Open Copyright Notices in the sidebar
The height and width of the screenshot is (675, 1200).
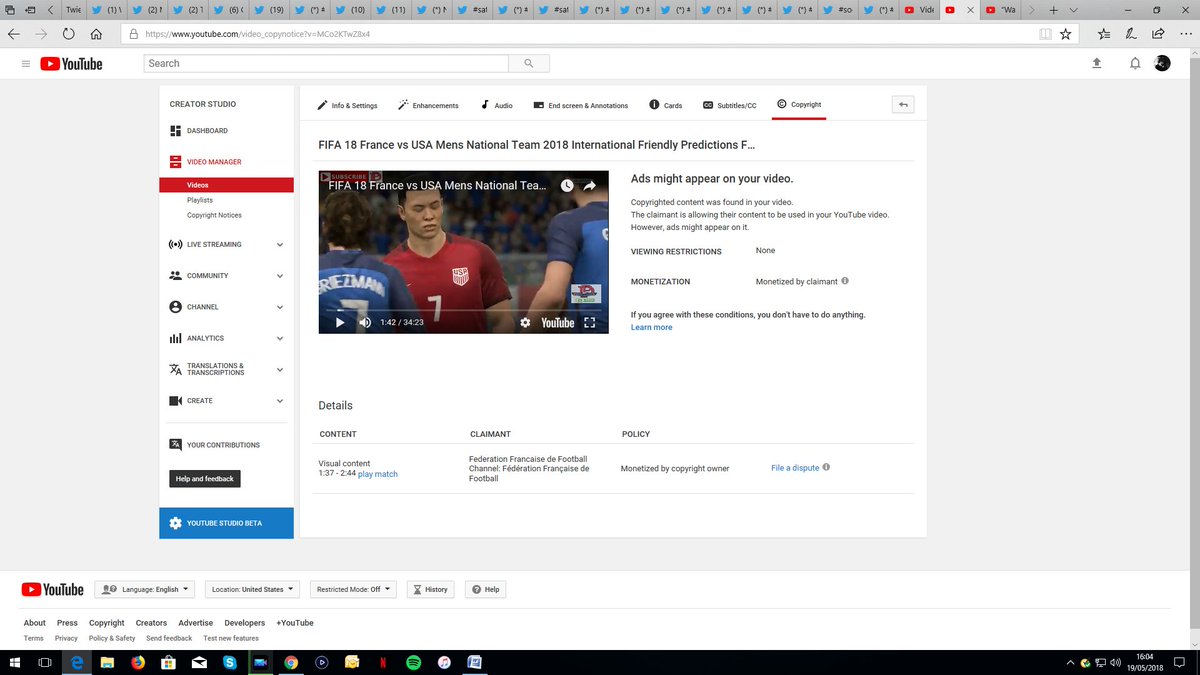click(x=214, y=215)
